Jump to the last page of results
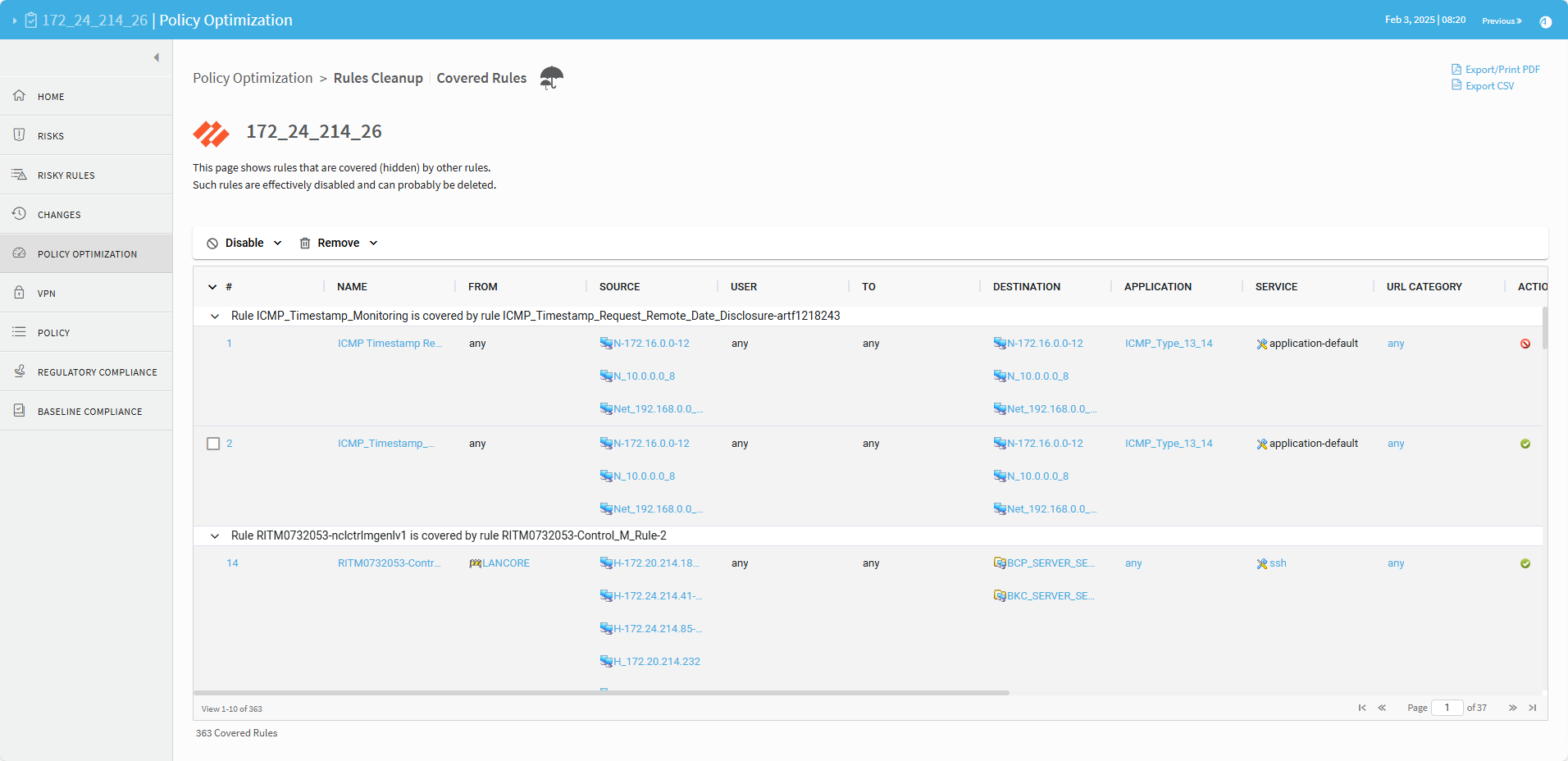The height and width of the screenshot is (761, 1568). click(x=1533, y=708)
